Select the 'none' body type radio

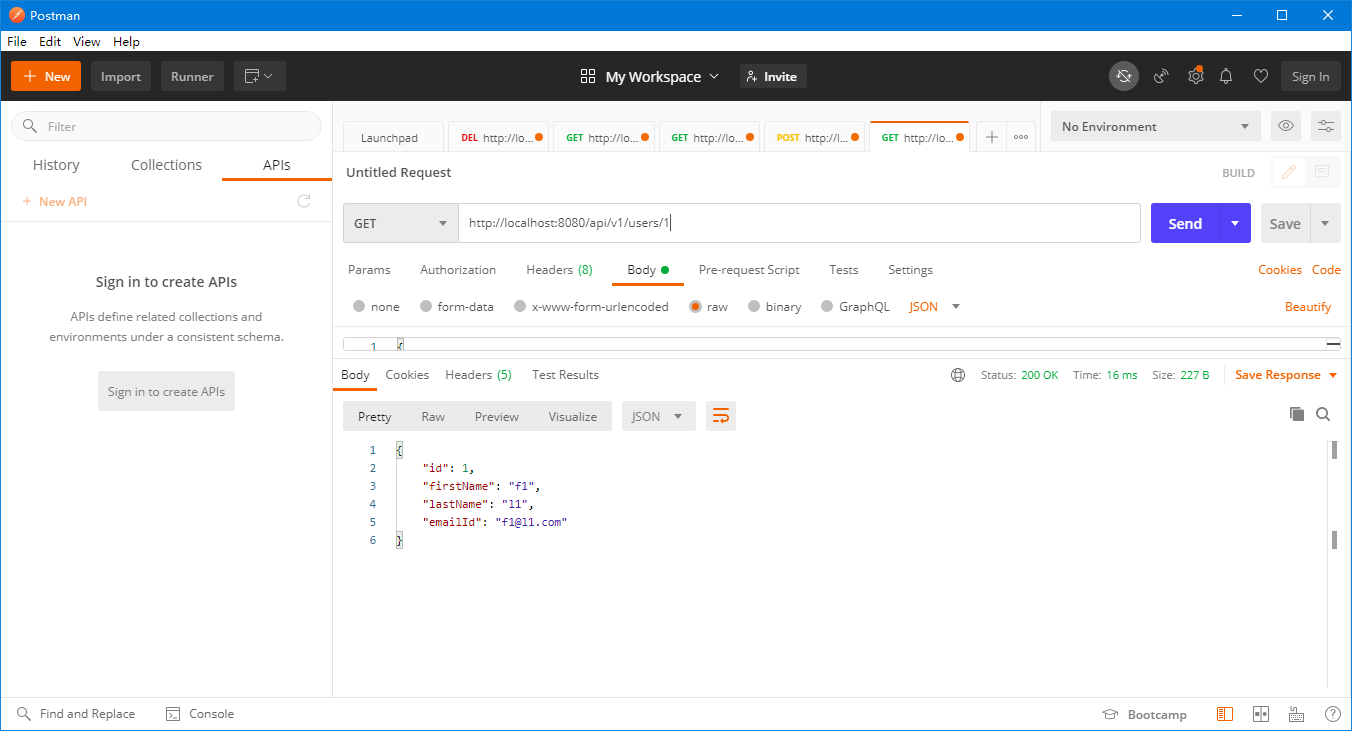pos(359,307)
